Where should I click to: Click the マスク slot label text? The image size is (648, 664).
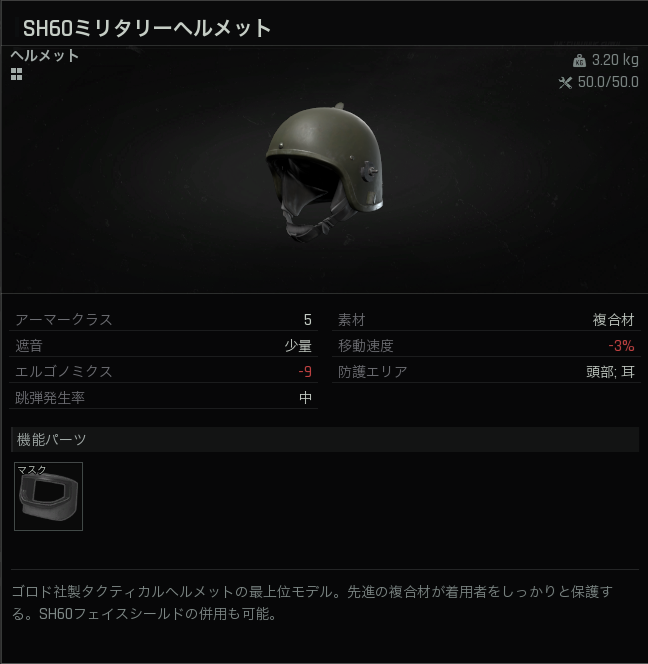click(32, 470)
